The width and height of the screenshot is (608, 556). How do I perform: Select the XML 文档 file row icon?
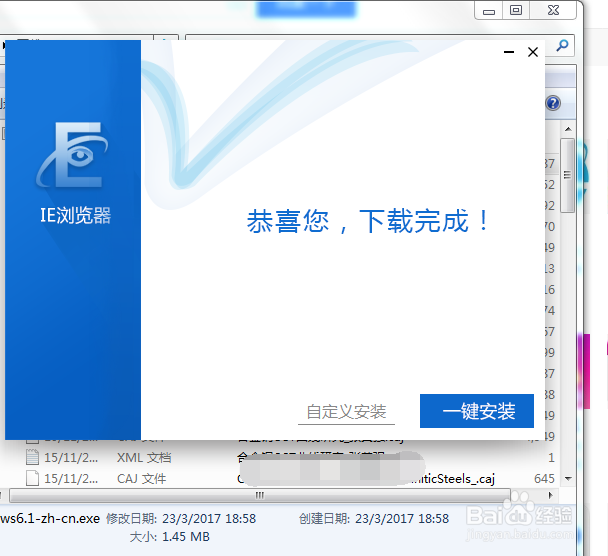[33, 457]
